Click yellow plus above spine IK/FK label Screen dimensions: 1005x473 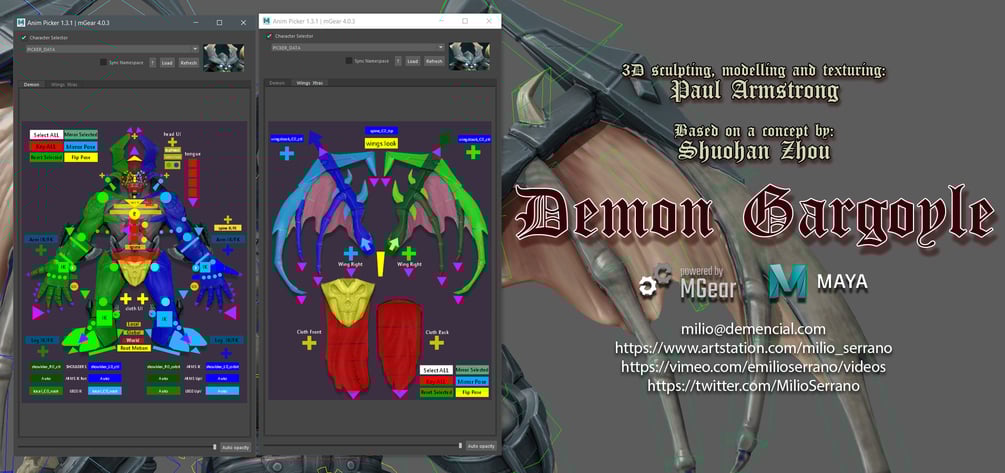click(228, 219)
